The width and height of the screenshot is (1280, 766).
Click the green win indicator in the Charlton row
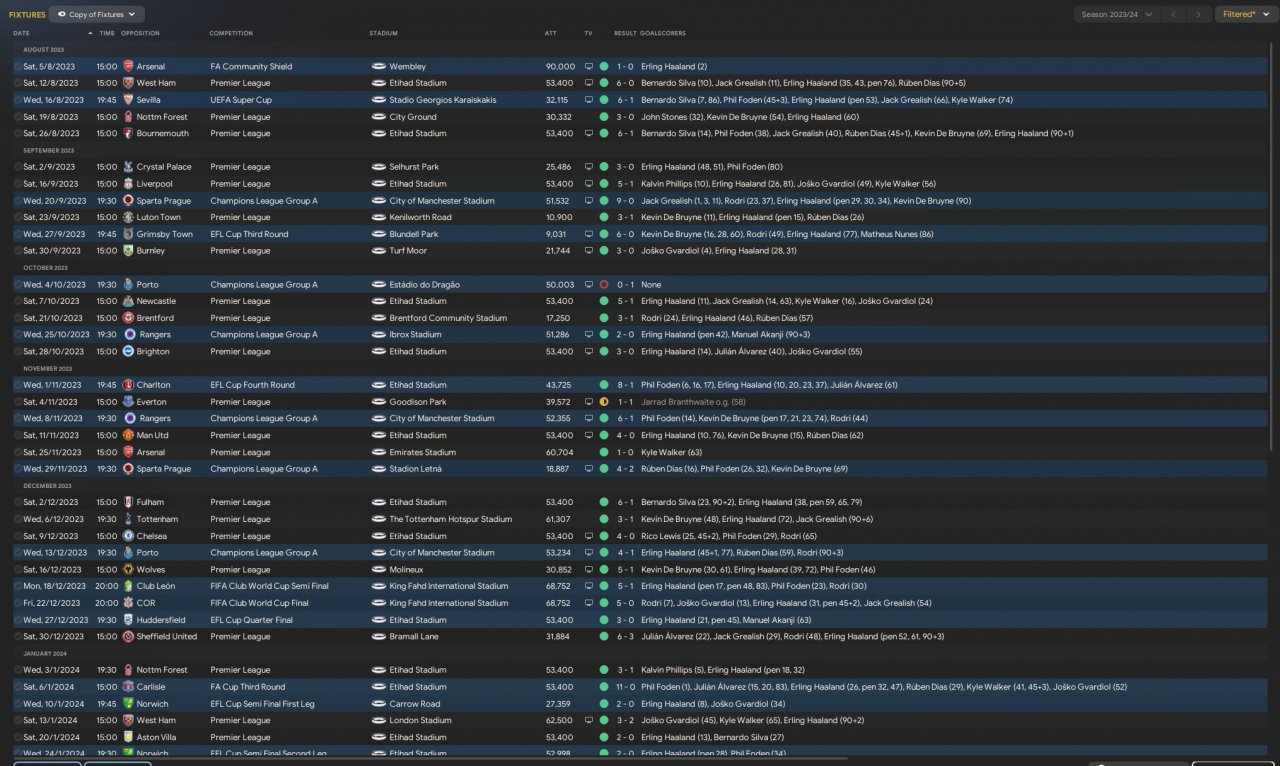click(x=604, y=385)
